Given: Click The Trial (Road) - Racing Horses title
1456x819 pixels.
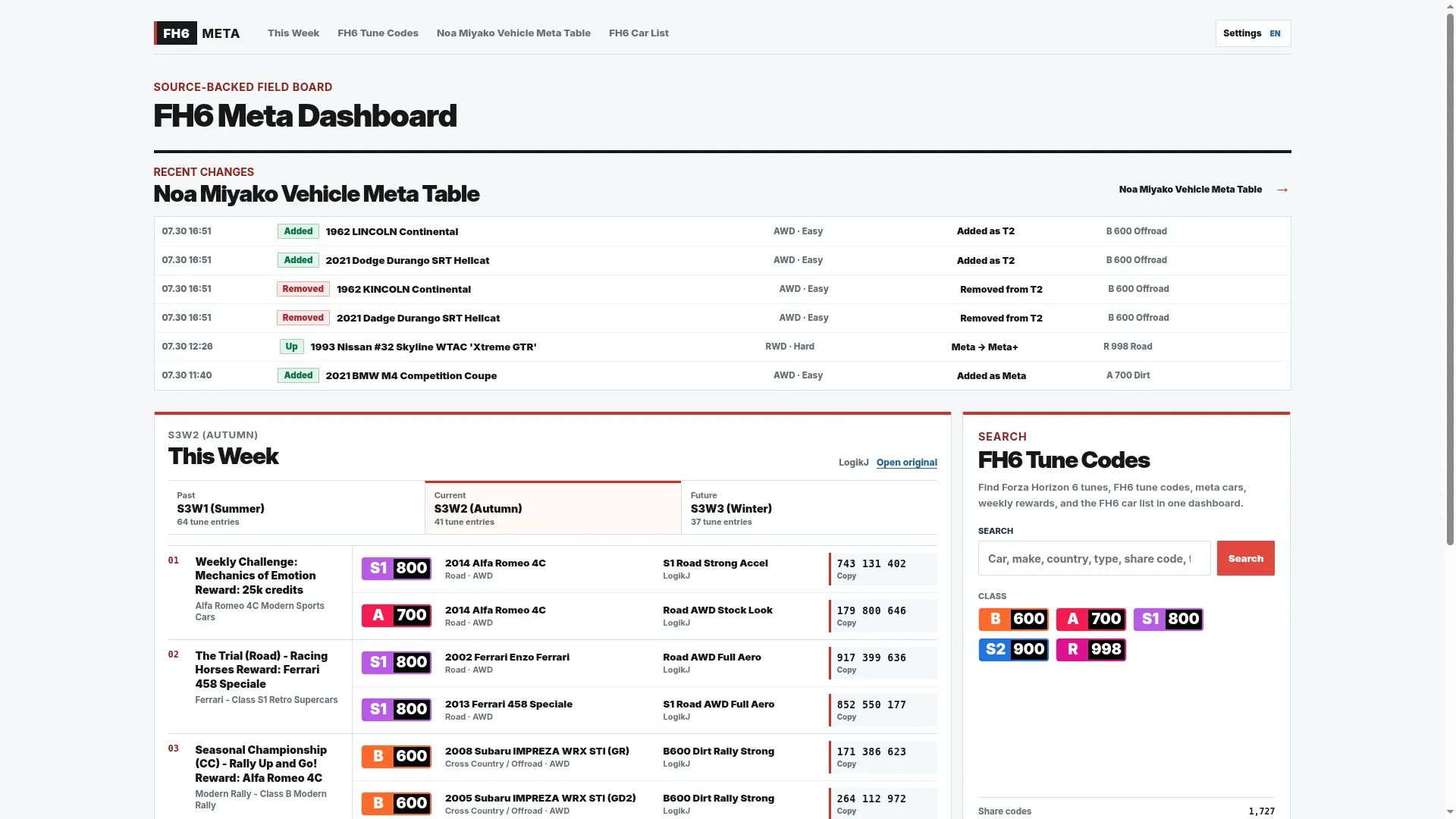Looking at the screenshot, I should tap(262, 670).
